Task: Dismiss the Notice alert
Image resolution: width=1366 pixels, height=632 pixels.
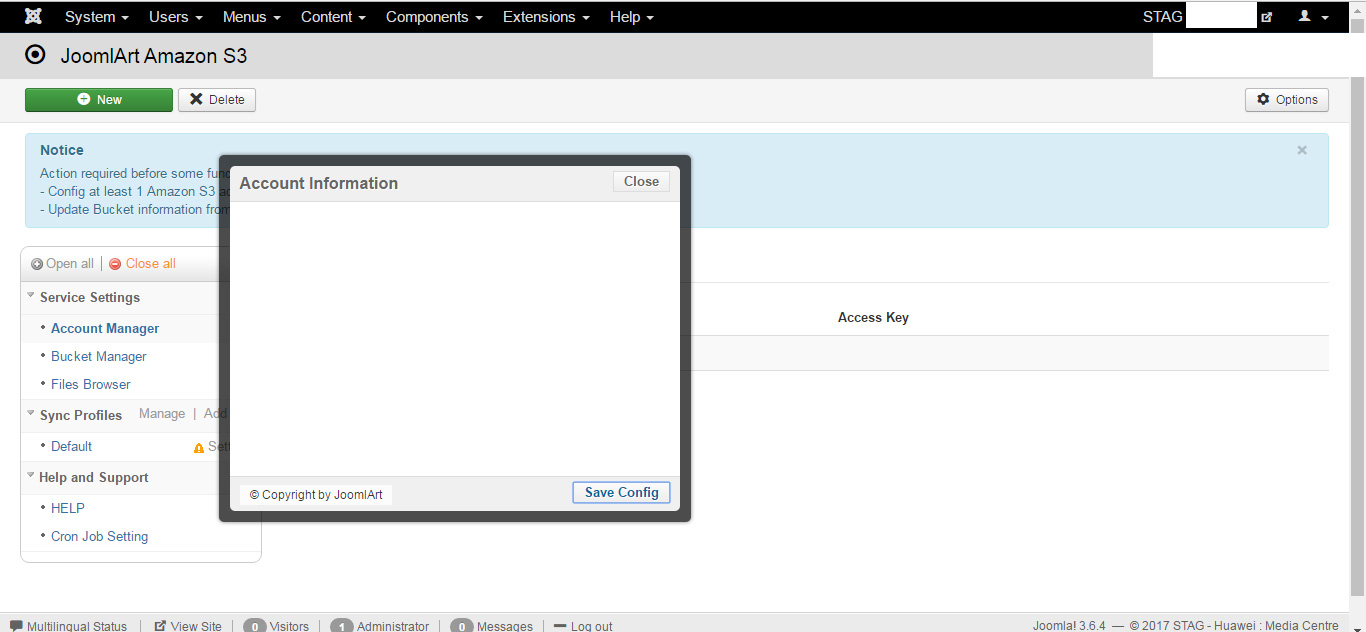Action: (x=1302, y=150)
